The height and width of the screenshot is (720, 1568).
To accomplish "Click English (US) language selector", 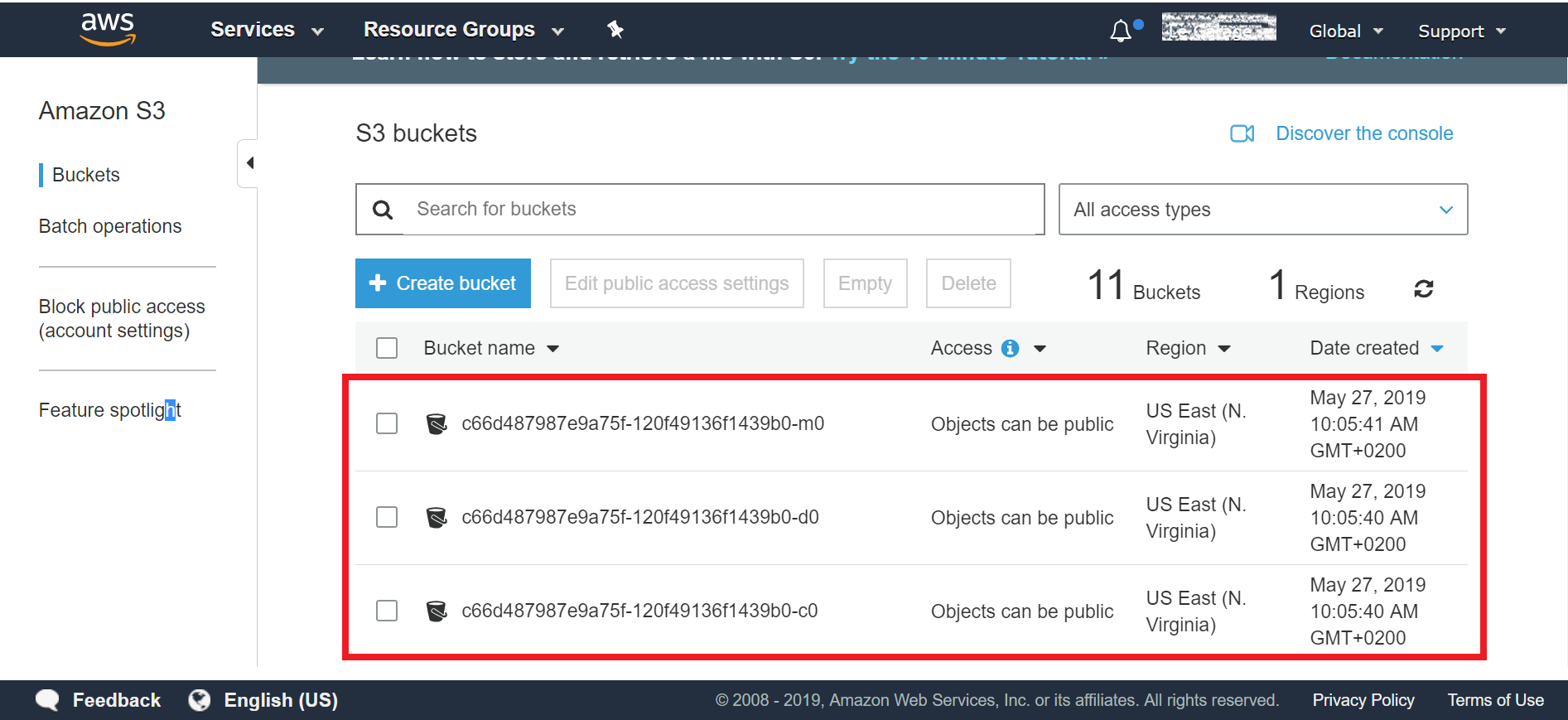I will (x=281, y=700).
